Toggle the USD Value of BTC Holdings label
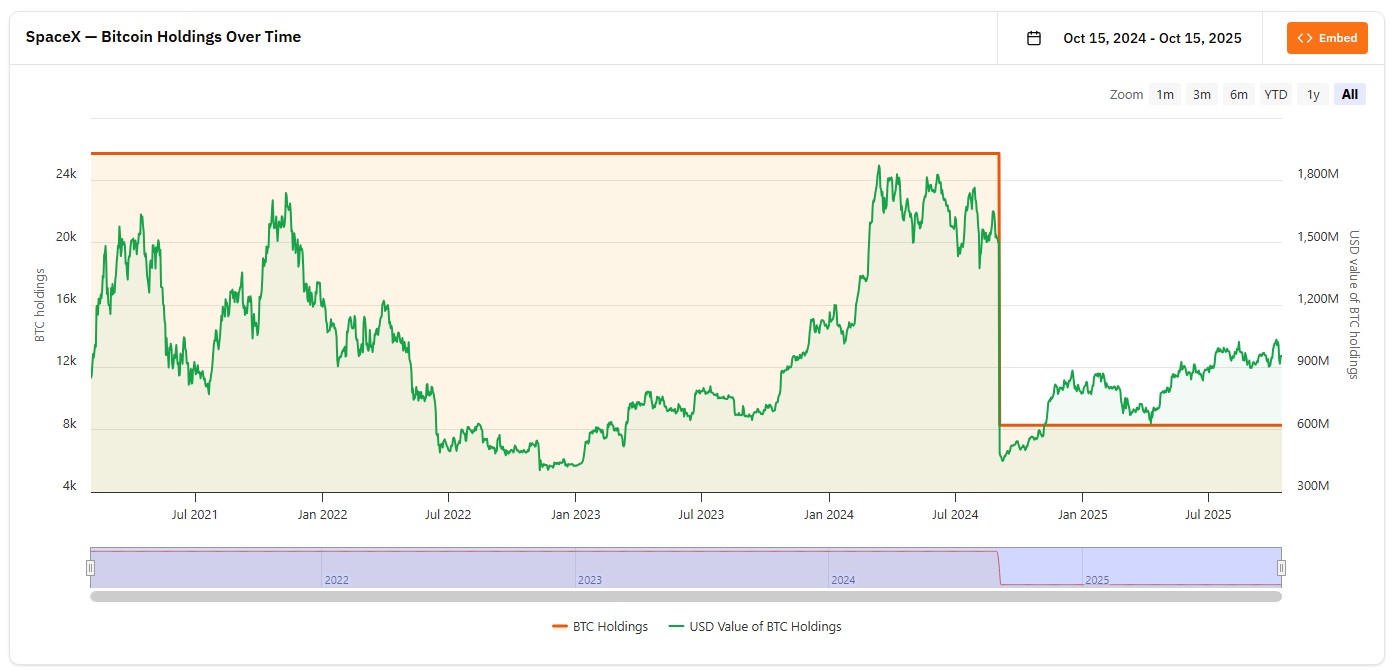Screen dimensions: 1396x672 765,627
